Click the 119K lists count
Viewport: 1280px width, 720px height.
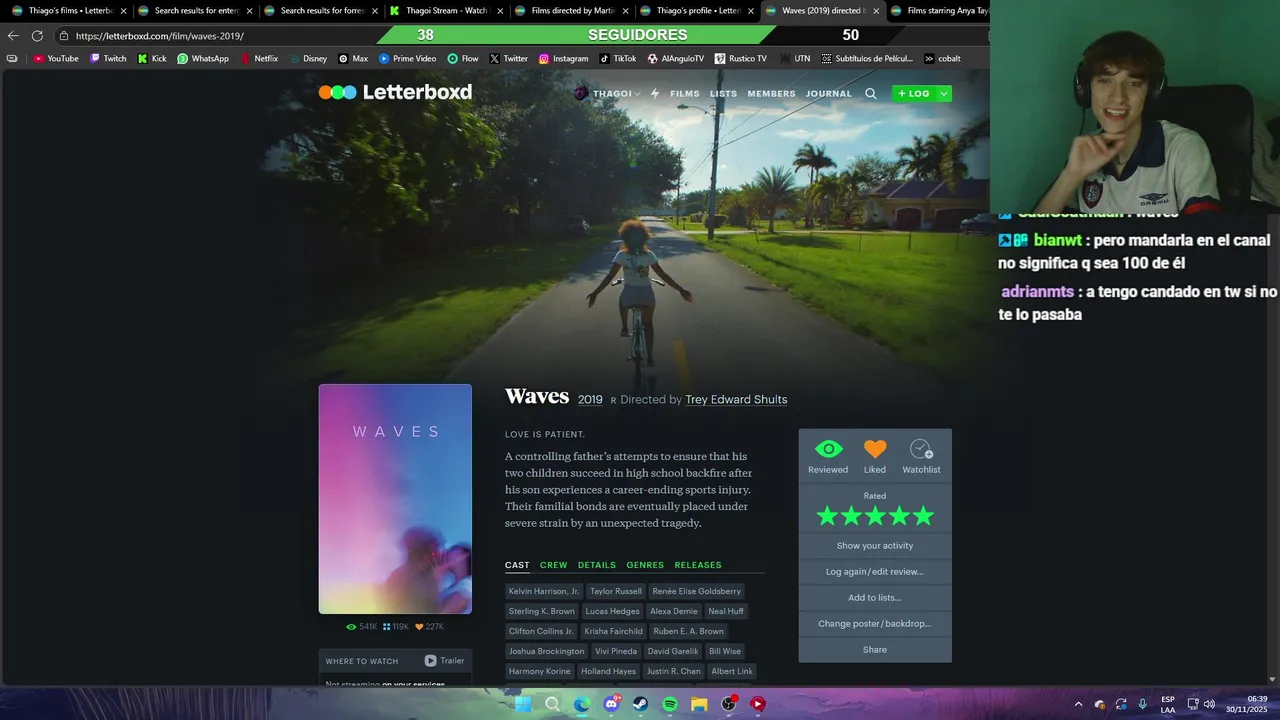click(396, 627)
